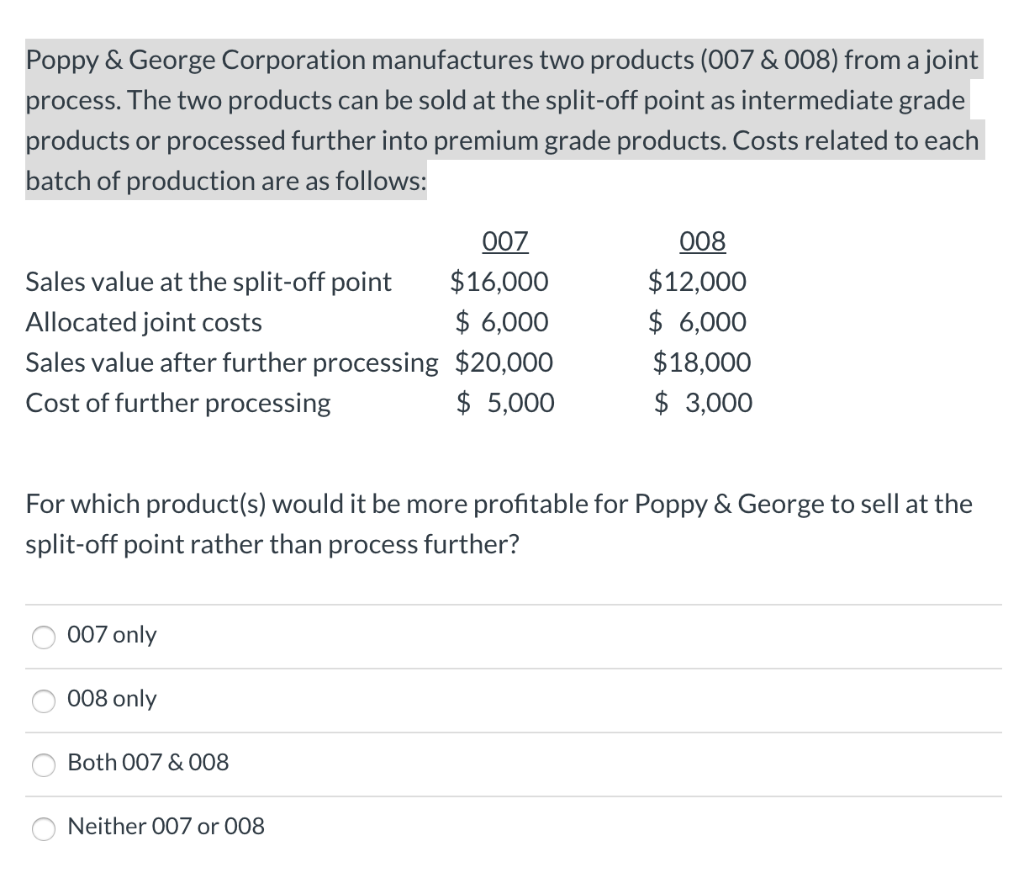Click the "007 only" answer text
This screenshot has height=878, width=1024.
coord(112,635)
